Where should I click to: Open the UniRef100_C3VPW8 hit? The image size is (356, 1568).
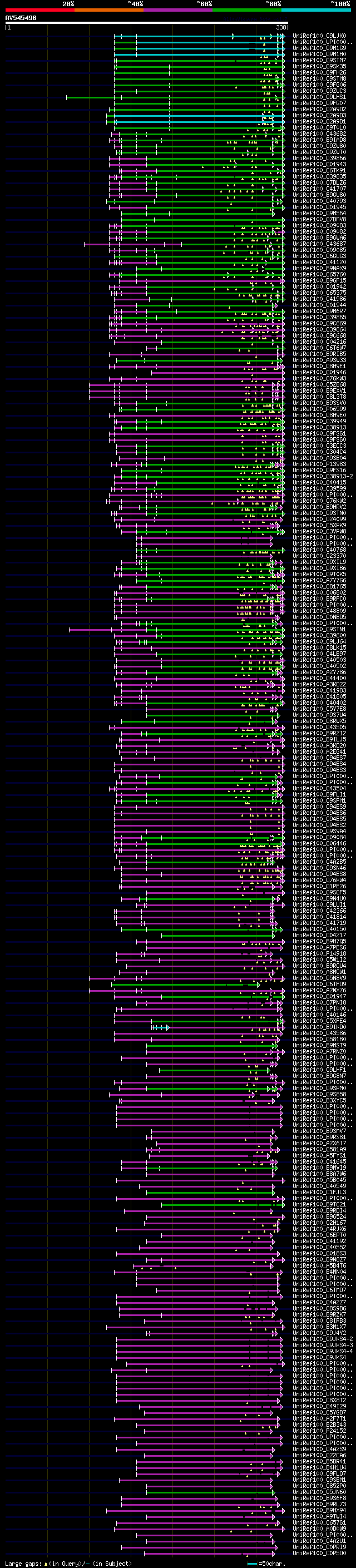tap(319, 531)
